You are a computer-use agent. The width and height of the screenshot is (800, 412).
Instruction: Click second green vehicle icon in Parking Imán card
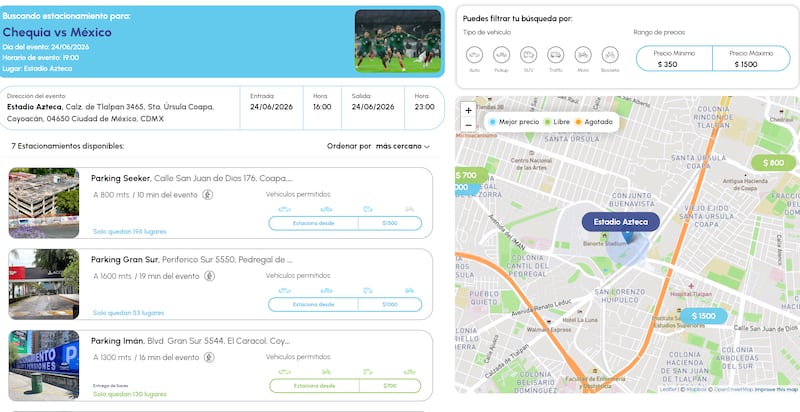327,372
